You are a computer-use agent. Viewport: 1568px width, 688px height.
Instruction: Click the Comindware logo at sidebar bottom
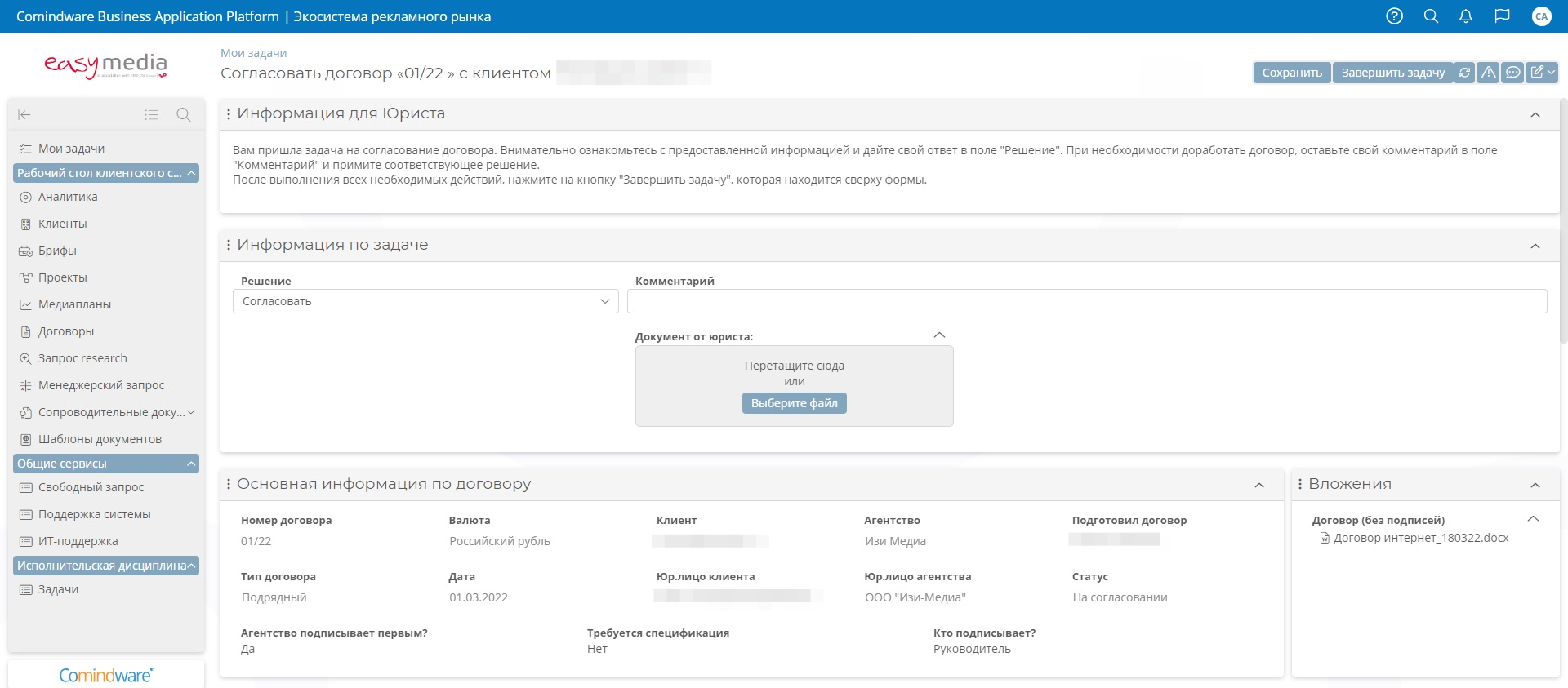coord(106,675)
